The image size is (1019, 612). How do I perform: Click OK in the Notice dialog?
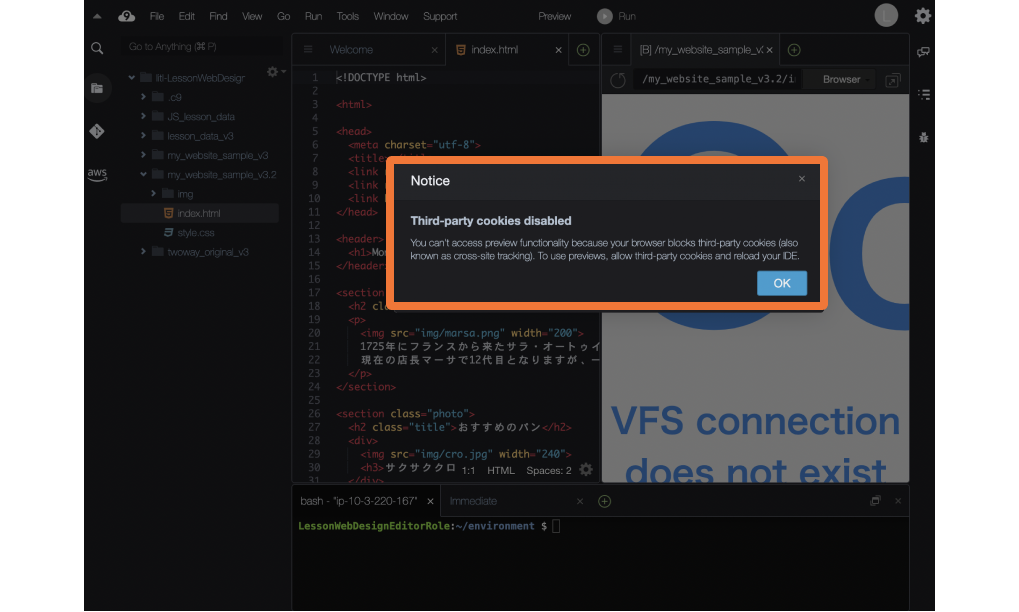[781, 283]
